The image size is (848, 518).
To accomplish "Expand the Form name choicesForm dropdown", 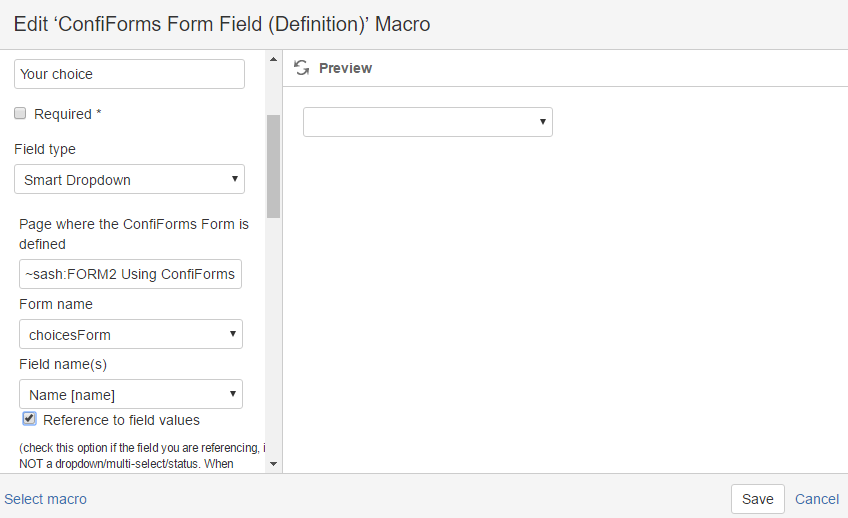I will (x=131, y=334).
